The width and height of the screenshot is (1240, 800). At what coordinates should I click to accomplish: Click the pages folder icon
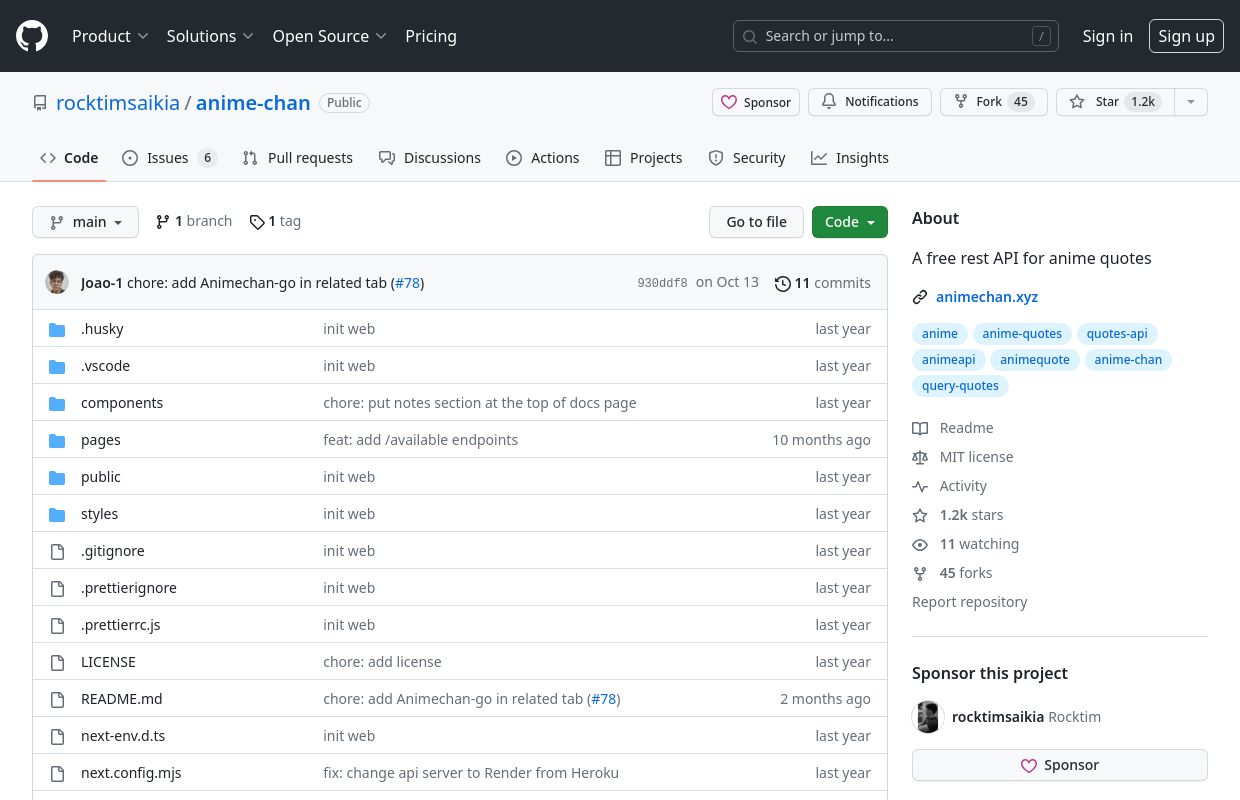pos(57,440)
